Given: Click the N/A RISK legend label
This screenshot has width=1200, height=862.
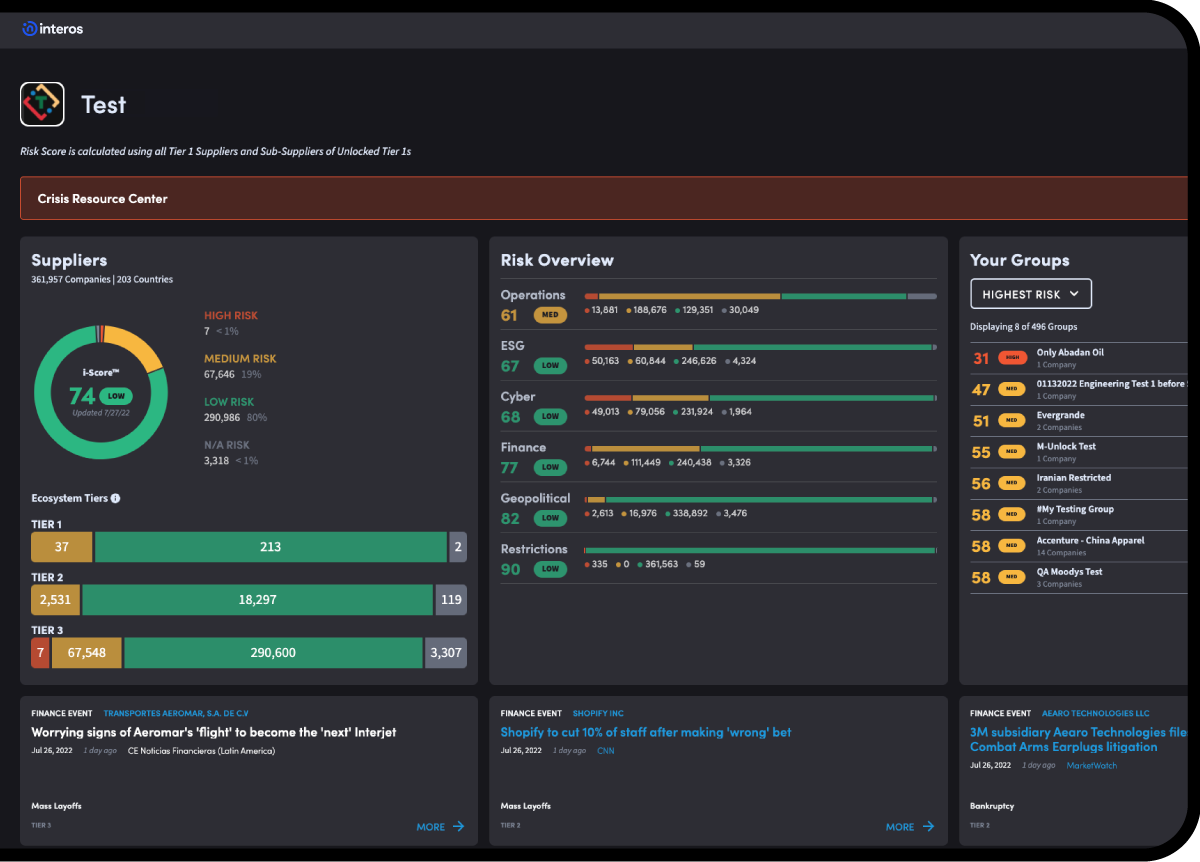Looking at the screenshot, I should 227,445.
